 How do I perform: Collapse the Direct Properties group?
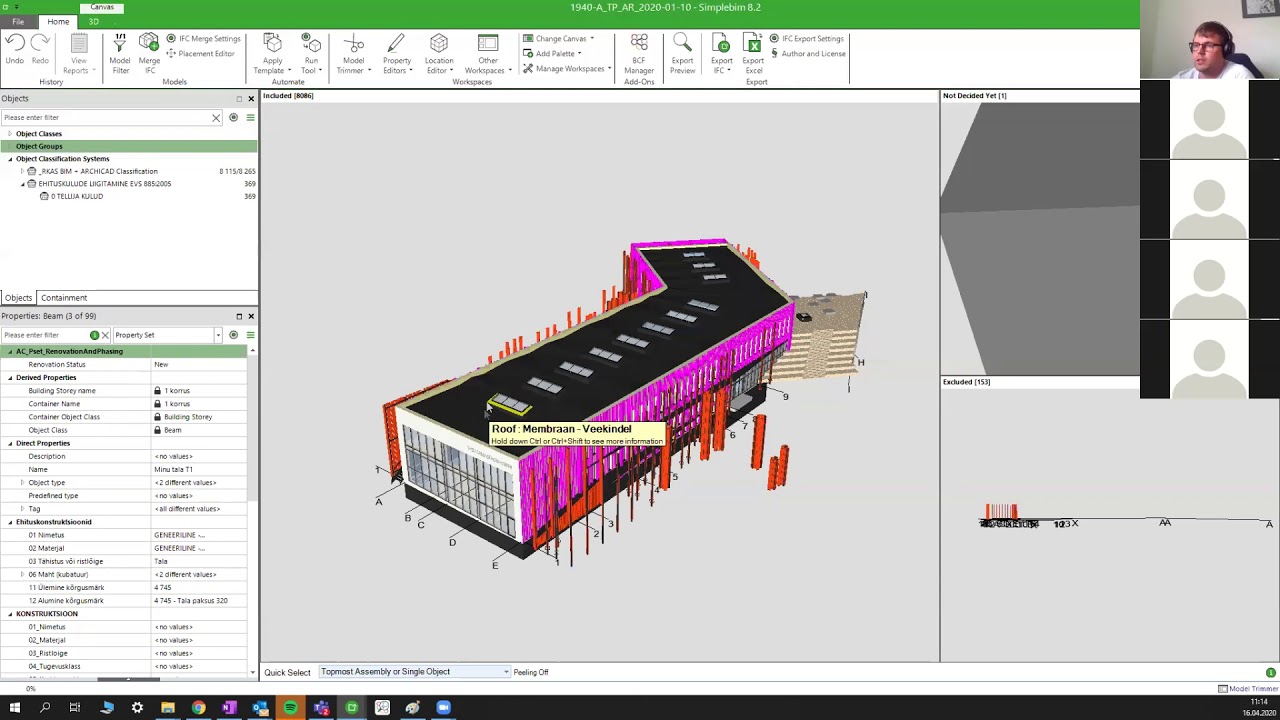[10, 443]
